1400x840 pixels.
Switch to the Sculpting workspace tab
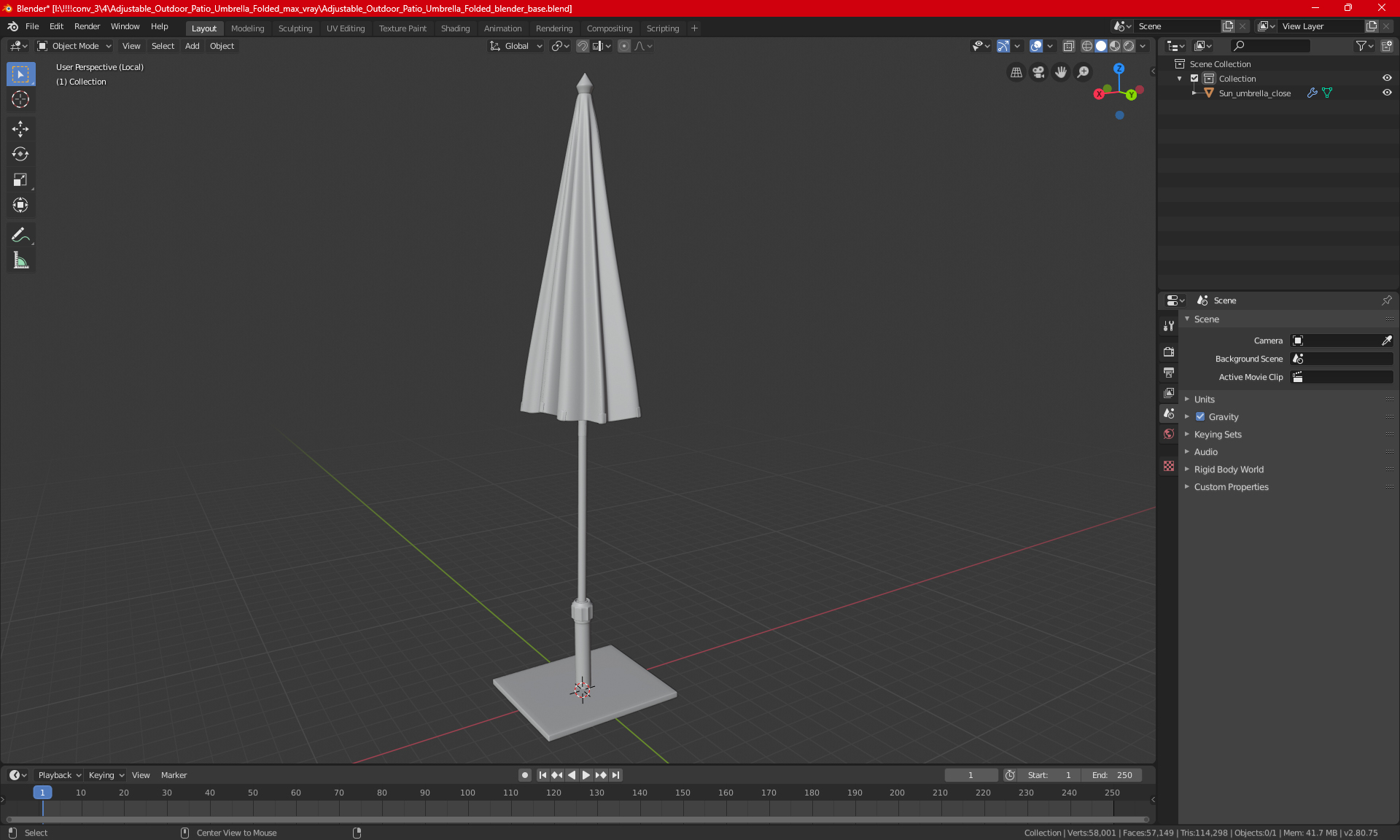(295, 28)
